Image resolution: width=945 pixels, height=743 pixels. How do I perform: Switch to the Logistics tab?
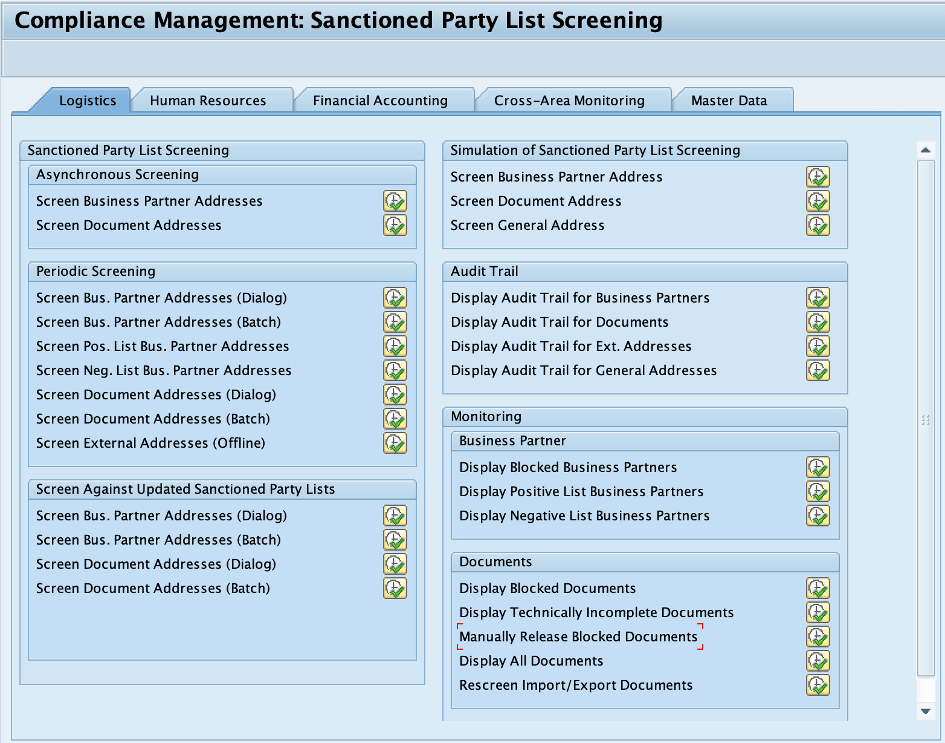coord(87,101)
